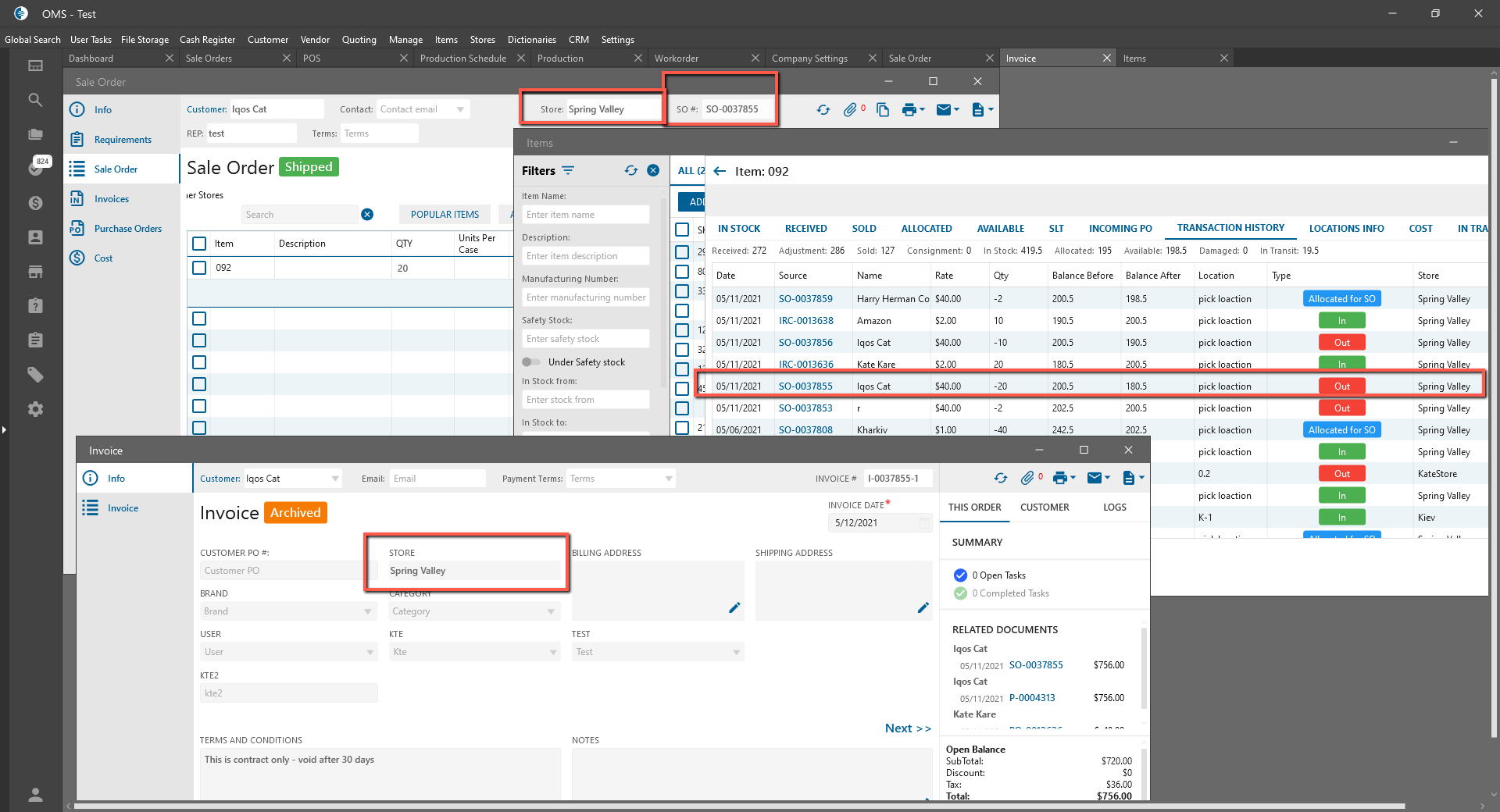The width and height of the screenshot is (1500, 812).
Task: Select all items via header checkbox
Action: [199, 244]
